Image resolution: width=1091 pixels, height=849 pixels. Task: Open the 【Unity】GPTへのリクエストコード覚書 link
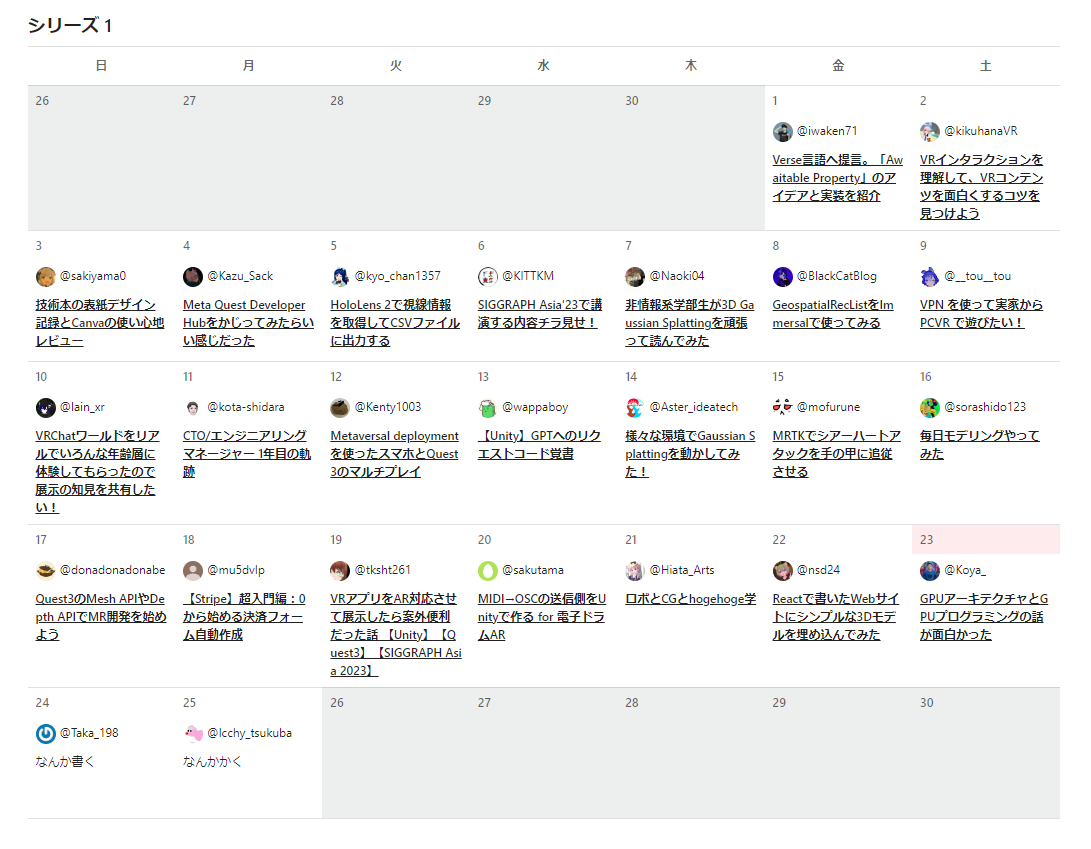539,445
